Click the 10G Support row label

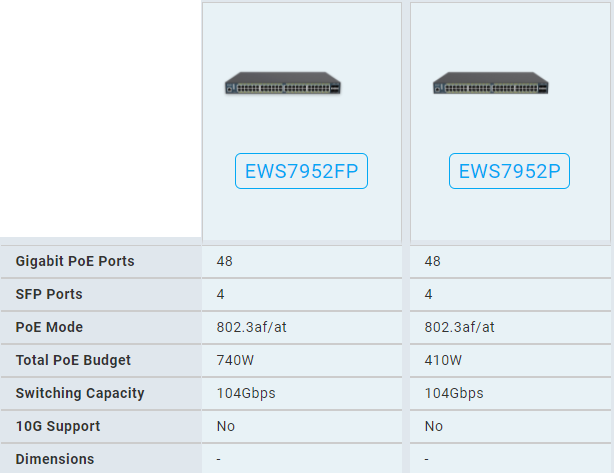point(58,426)
